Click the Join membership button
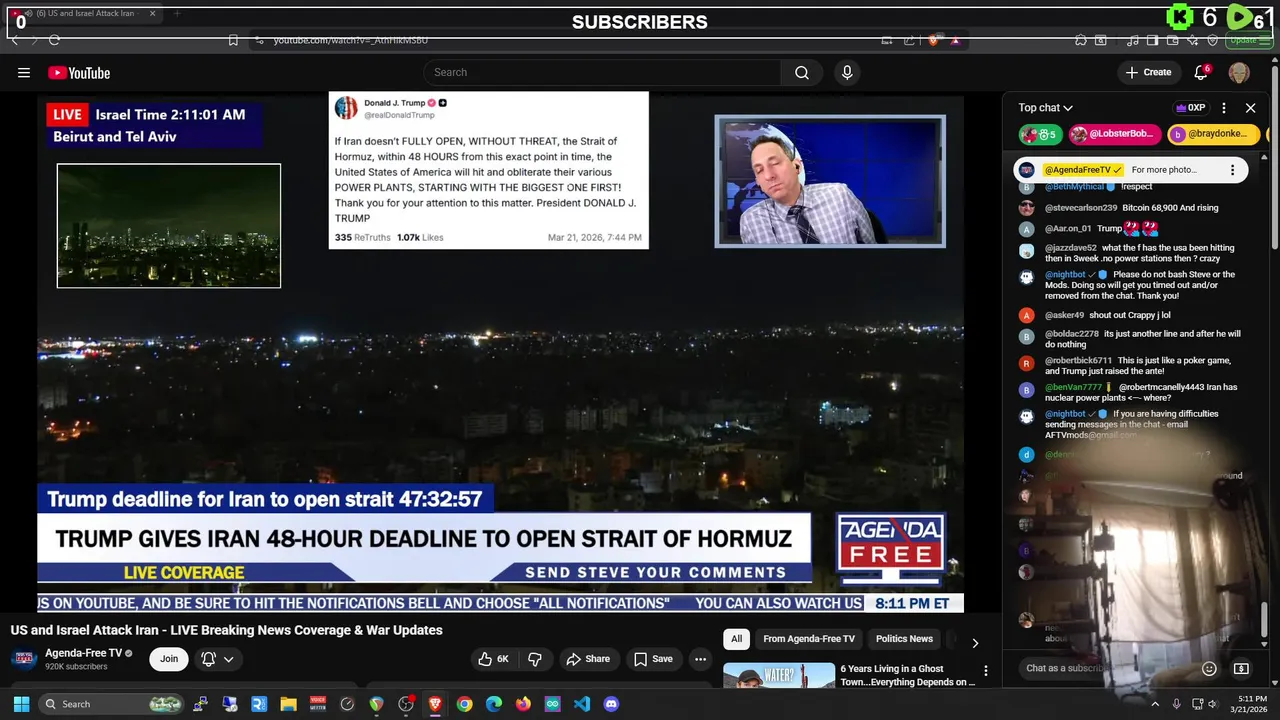This screenshot has width=1280, height=720. point(169,659)
